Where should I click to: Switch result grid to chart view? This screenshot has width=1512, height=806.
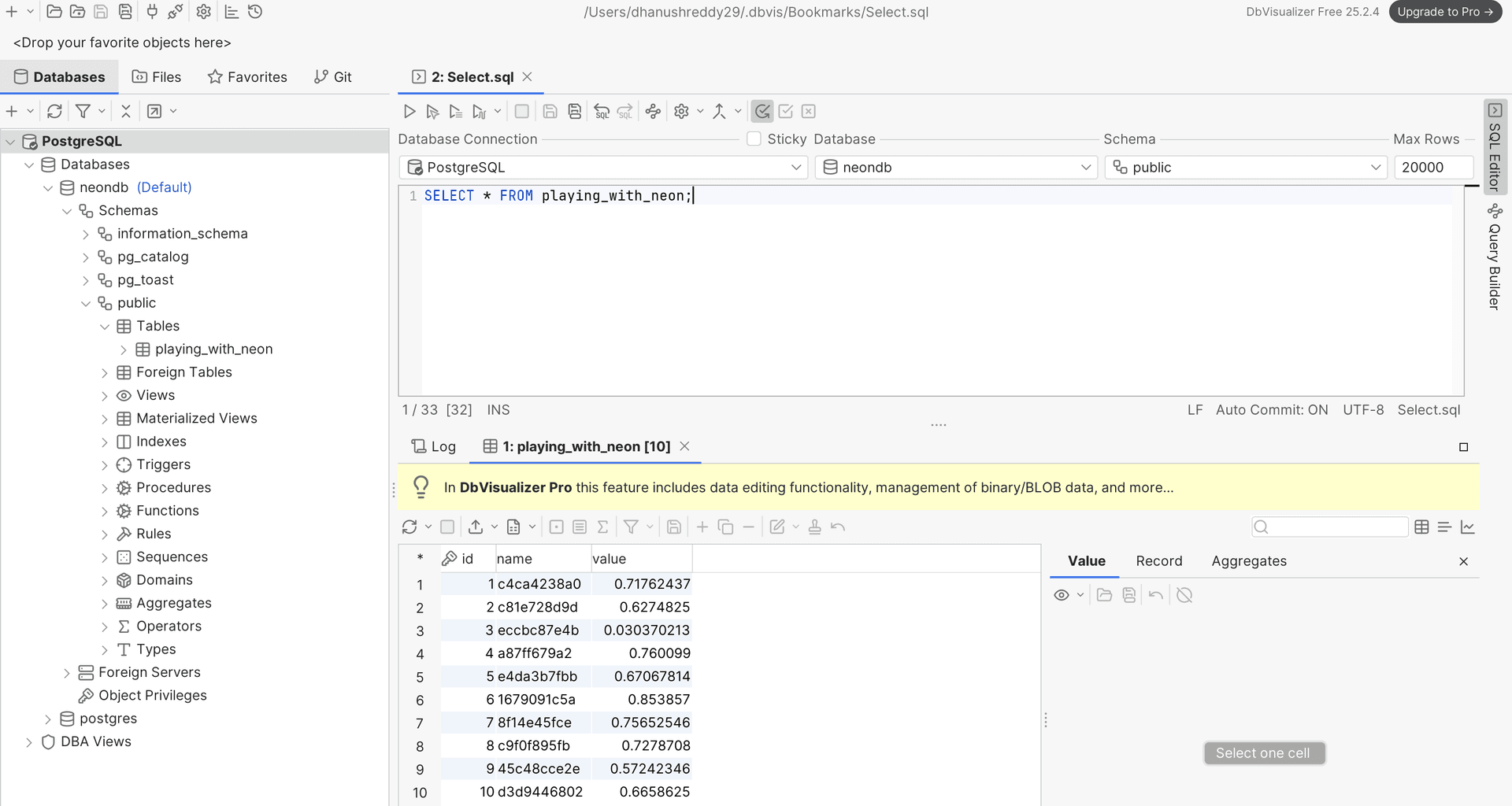coord(1468,527)
